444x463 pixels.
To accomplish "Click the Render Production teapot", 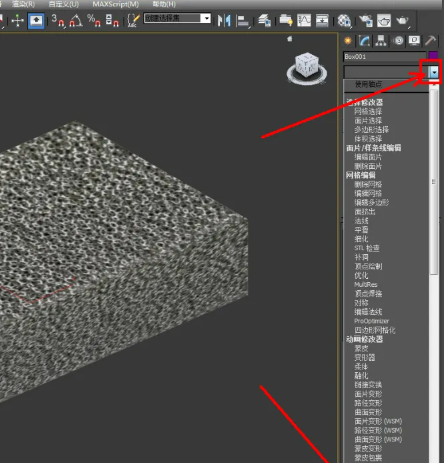I will [402, 21].
